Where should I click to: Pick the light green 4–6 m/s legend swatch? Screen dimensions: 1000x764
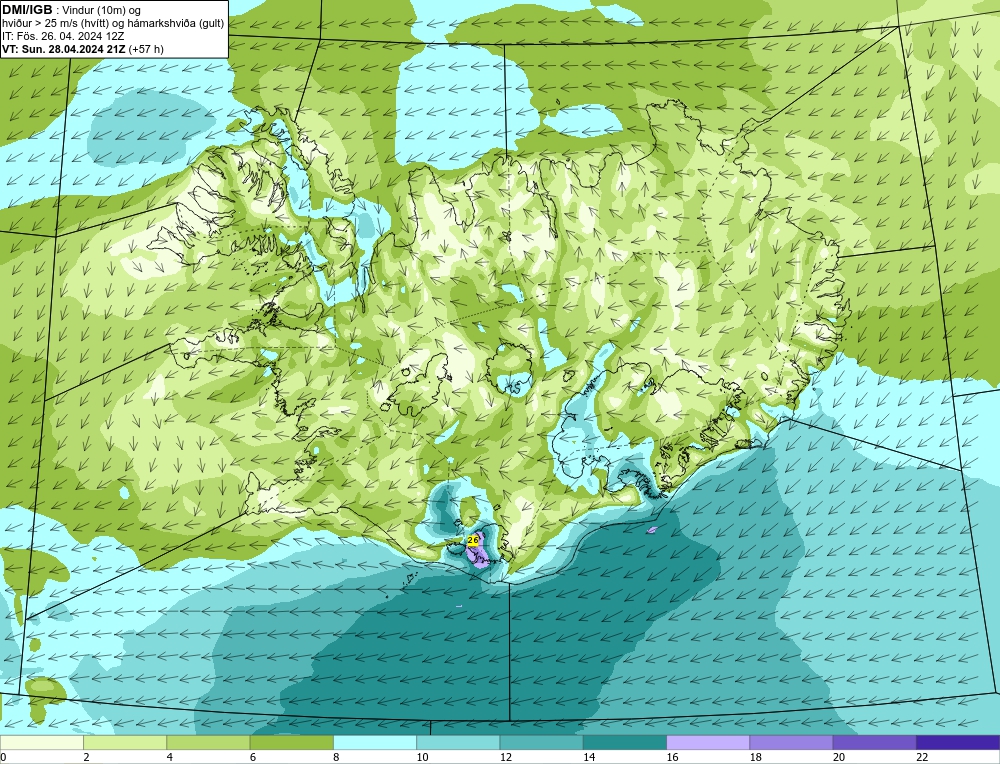[x=209, y=742]
